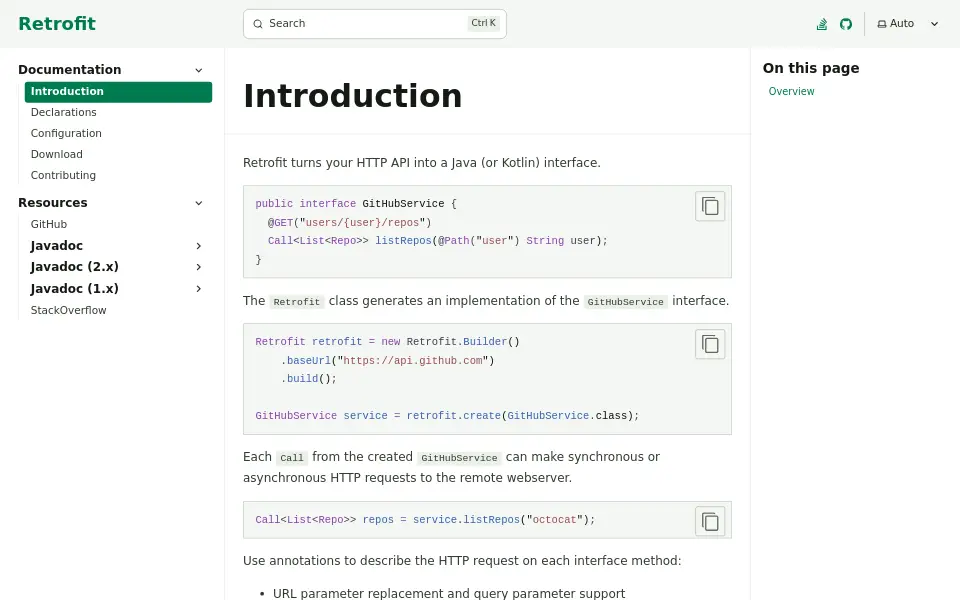Expand the Javadoc (1.x) sidebar group
The width and height of the screenshot is (960, 600).
pyautogui.click(x=198, y=289)
